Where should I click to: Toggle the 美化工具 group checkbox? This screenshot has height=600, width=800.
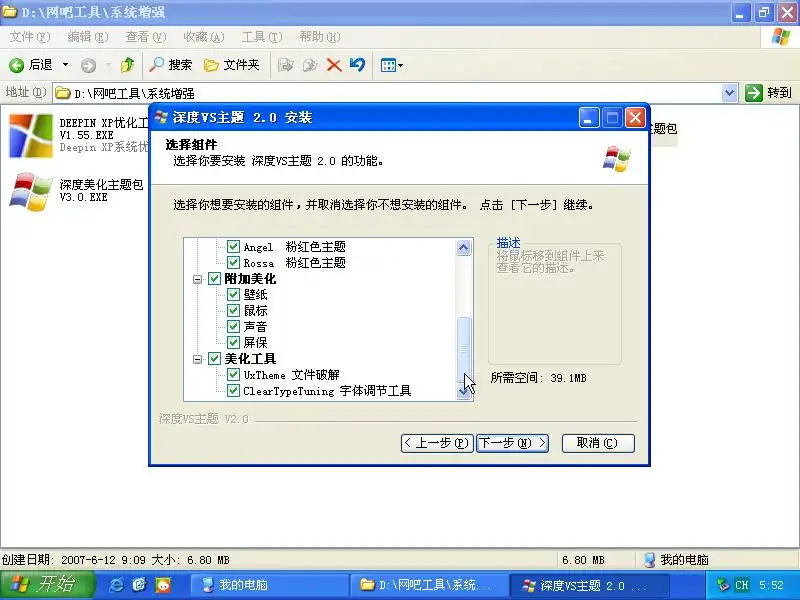tap(214, 359)
